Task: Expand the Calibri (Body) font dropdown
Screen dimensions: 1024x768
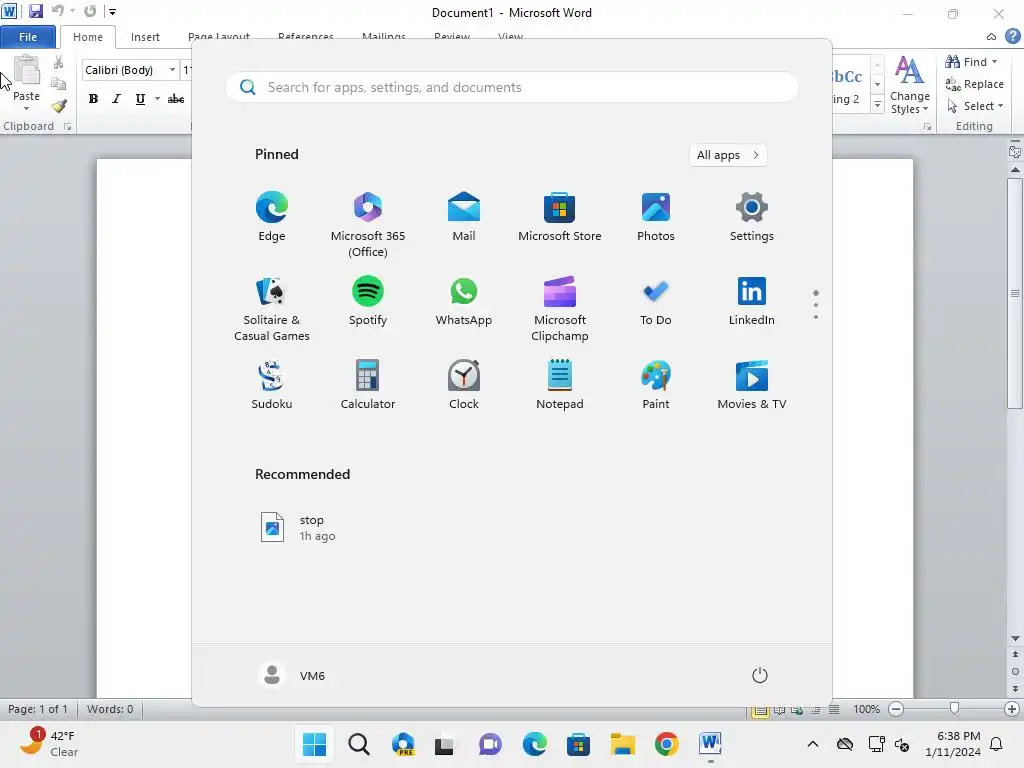Action: click(172, 70)
